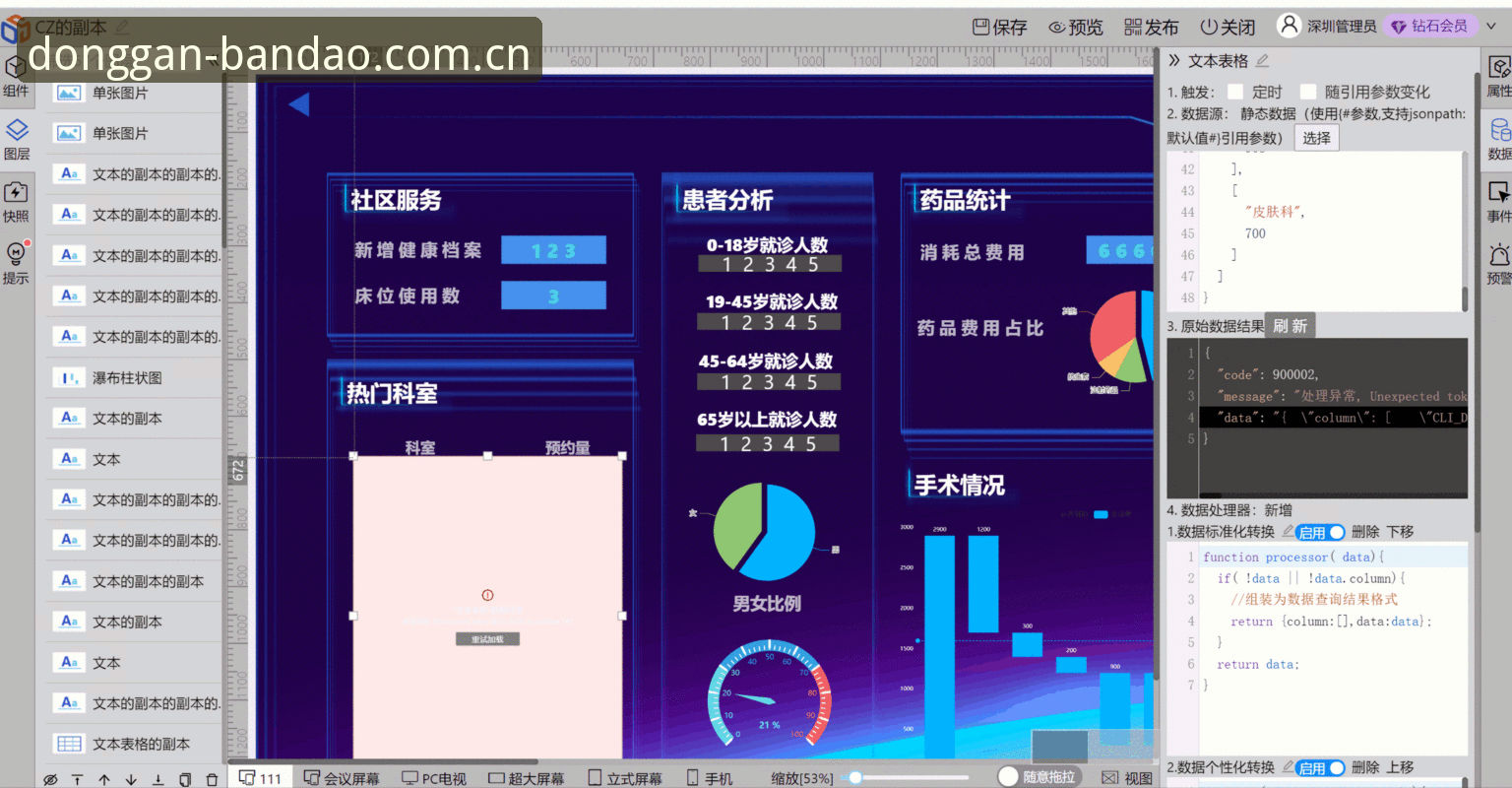Open the 图层 layers panel
1512x788 pixels.
16,140
